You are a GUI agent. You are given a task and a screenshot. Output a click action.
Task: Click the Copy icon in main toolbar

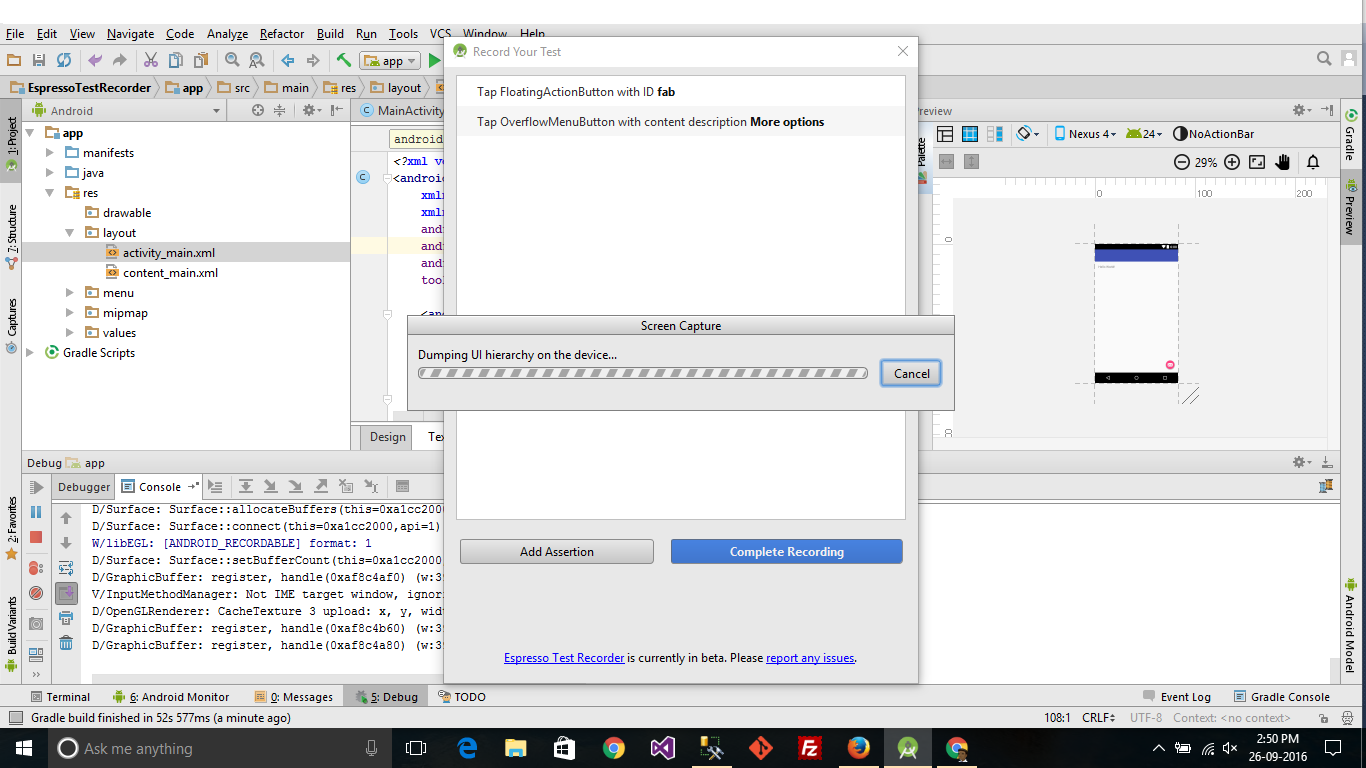(x=176, y=61)
